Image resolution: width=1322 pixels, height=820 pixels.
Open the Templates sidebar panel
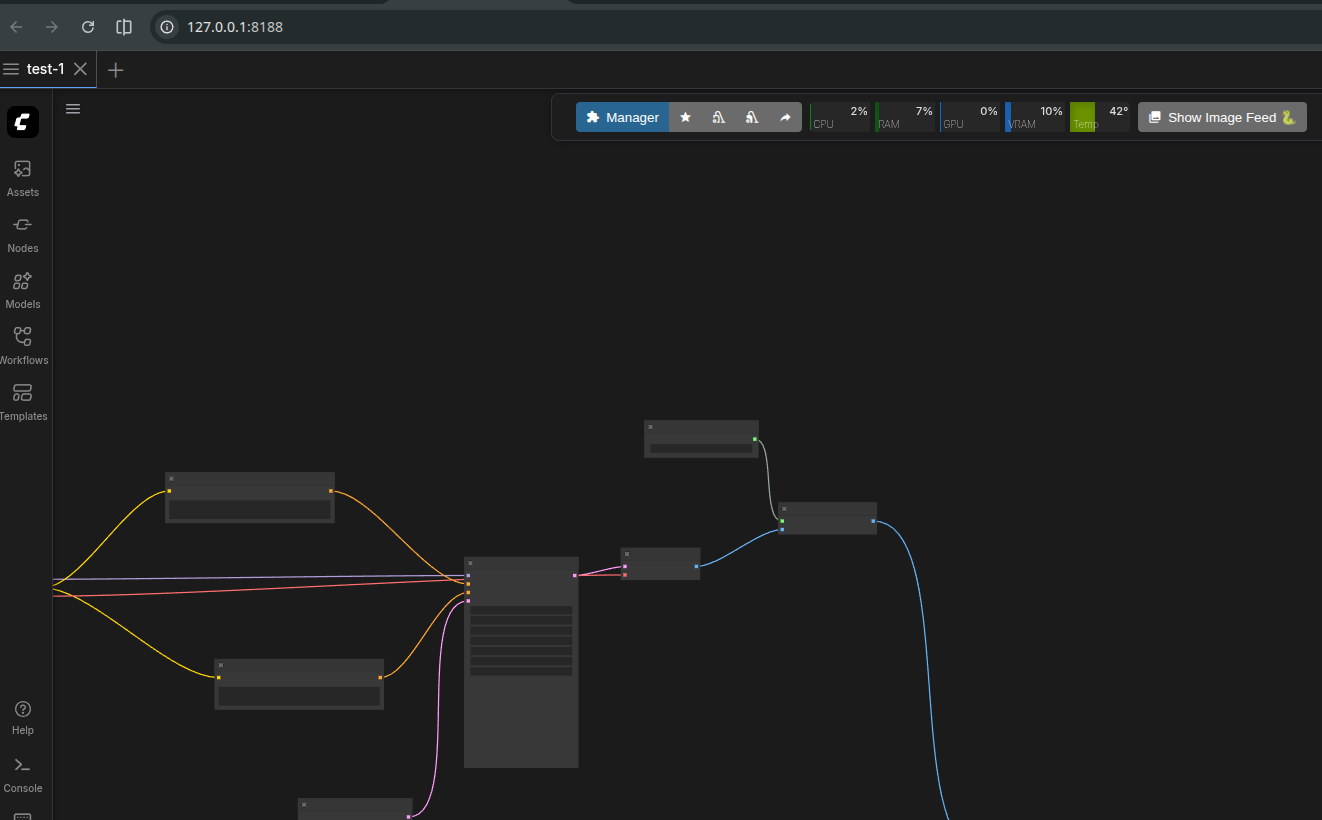tap(22, 402)
